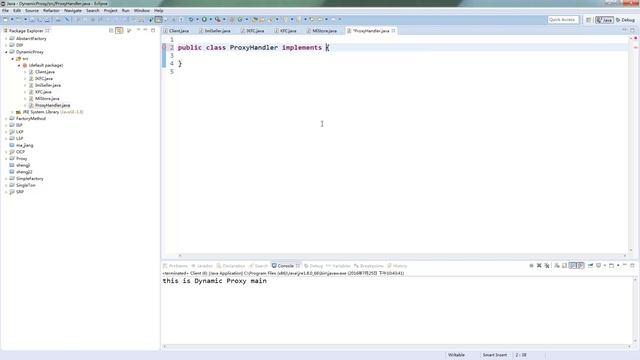This screenshot has width=640, height=360.
Task: Switch to the Client.java editor tab
Action: (x=176, y=31)
